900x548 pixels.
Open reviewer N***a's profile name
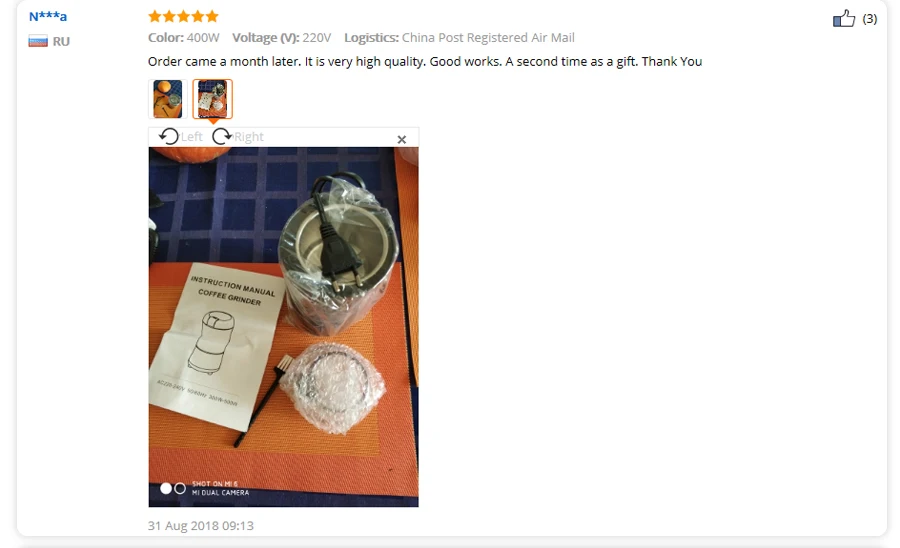click(48, 16)
